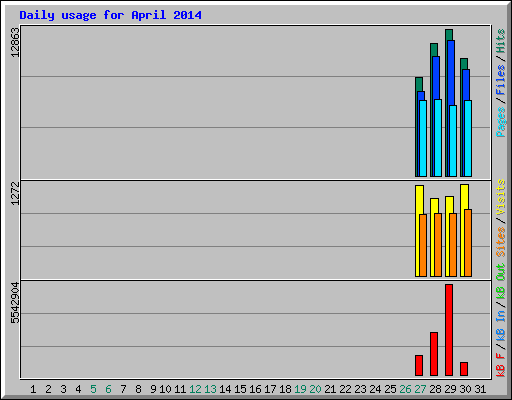
Task: Select the cyan pages bar for day 30
Action: click(x=468, y=138)
